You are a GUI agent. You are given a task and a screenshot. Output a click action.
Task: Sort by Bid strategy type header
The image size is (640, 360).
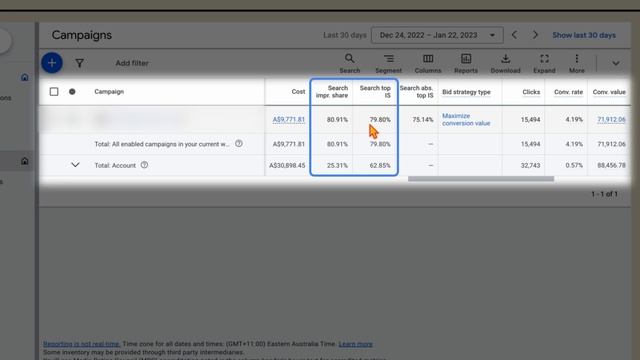coord(466,92)
